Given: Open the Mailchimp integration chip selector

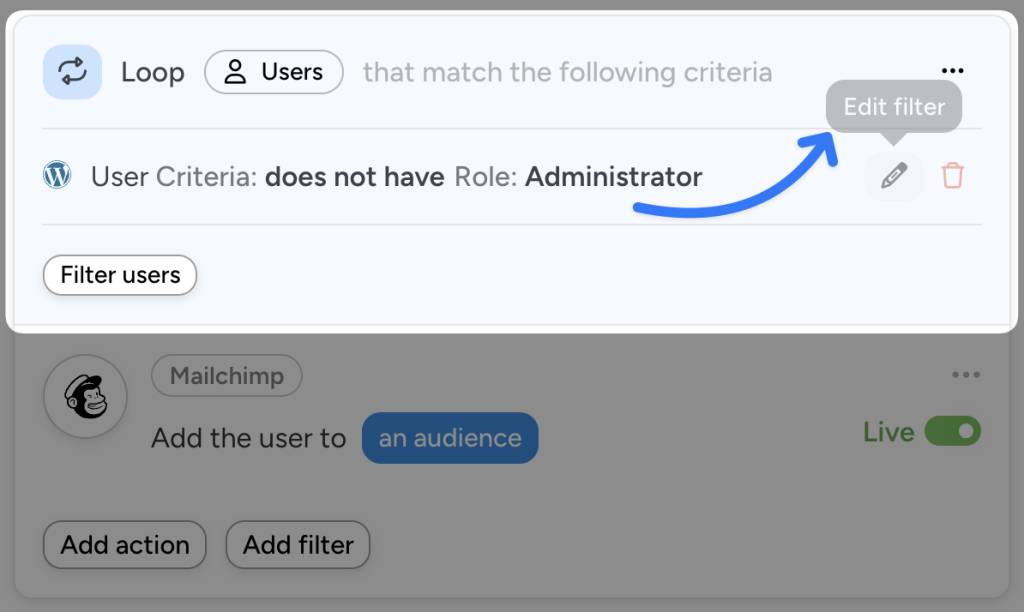Looking at the screenshot, I should pos(226,375).
